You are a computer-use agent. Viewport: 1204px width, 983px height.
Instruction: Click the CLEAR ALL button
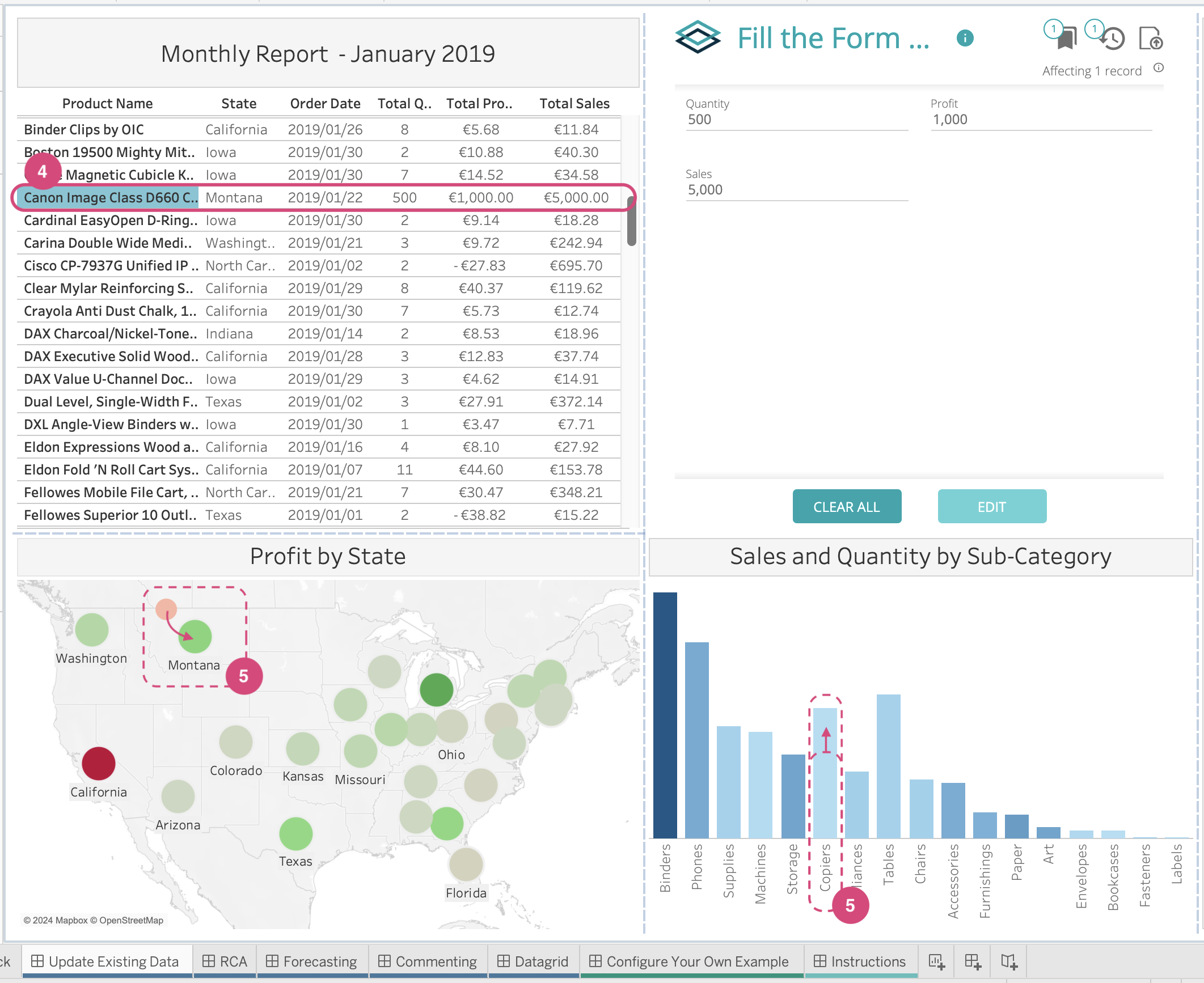tap(847, 506)
